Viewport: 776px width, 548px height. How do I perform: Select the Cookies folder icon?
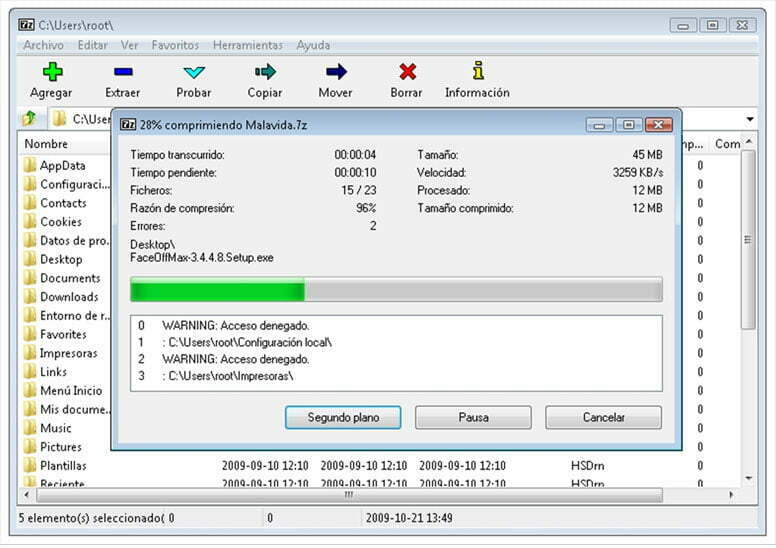pyautogui.click(x=30, y=221)
